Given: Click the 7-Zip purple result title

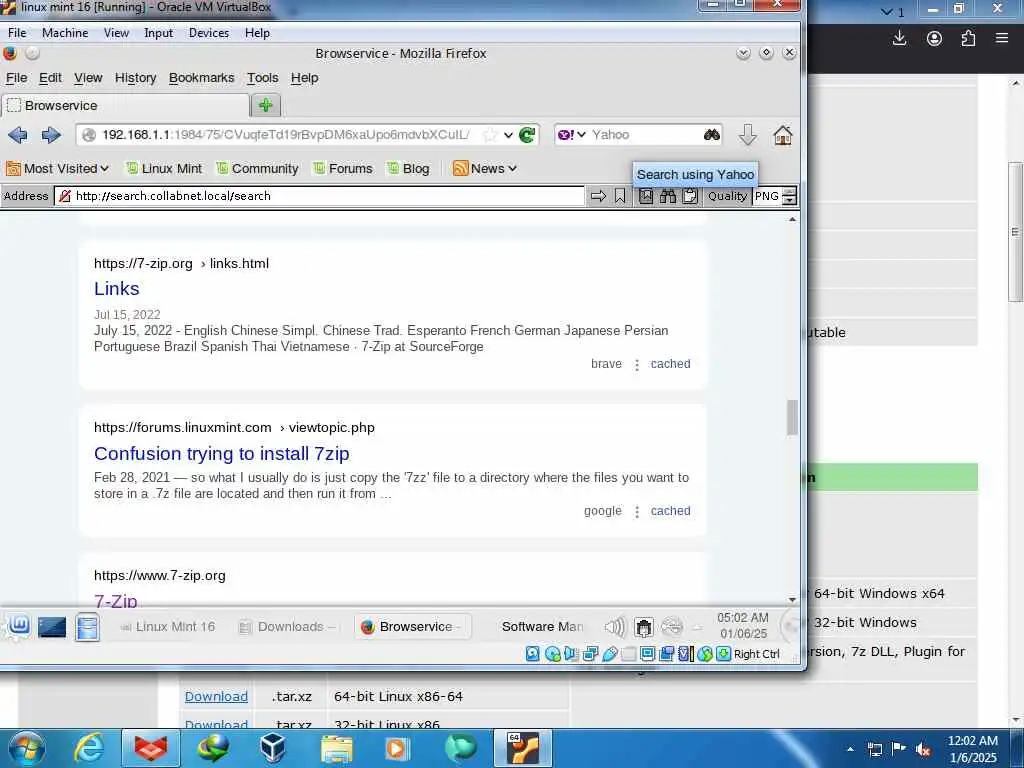Looking at the screenshot, I should click(116, 600).
